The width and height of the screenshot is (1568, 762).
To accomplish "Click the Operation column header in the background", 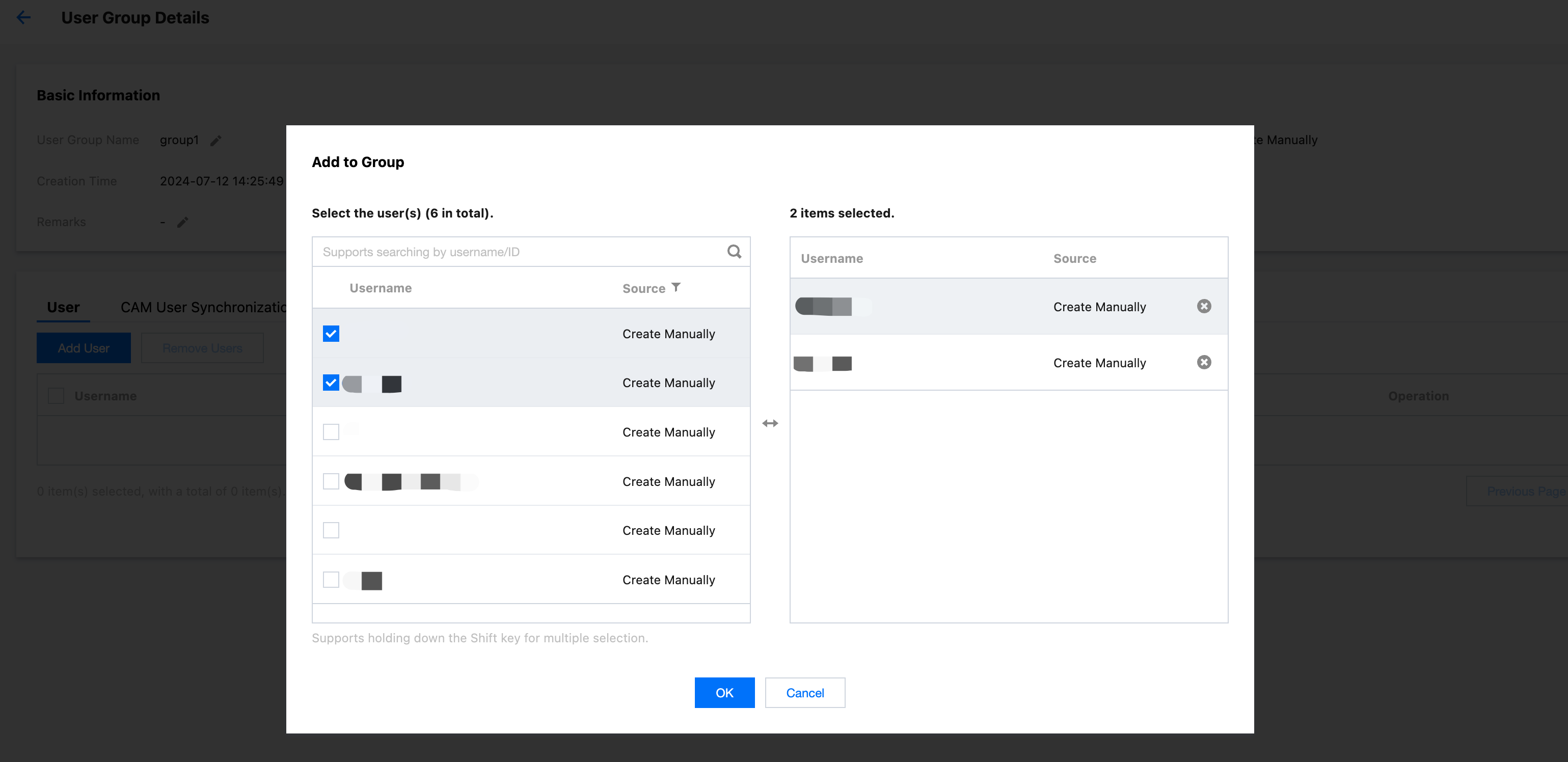I will pos(1418,396).
